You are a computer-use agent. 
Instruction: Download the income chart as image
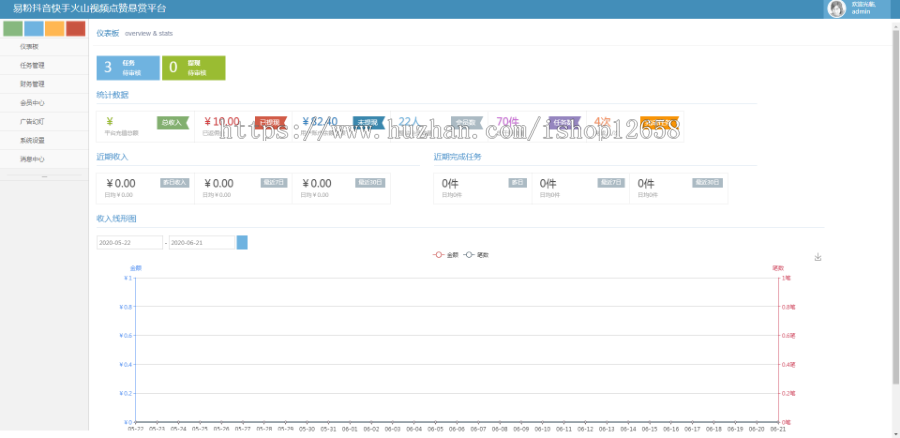pyautogui.click(x=818, y=257)
